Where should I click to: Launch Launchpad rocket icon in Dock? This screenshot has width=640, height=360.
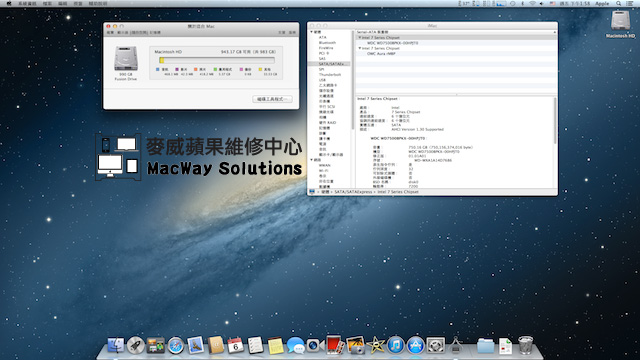click(136, 345)
